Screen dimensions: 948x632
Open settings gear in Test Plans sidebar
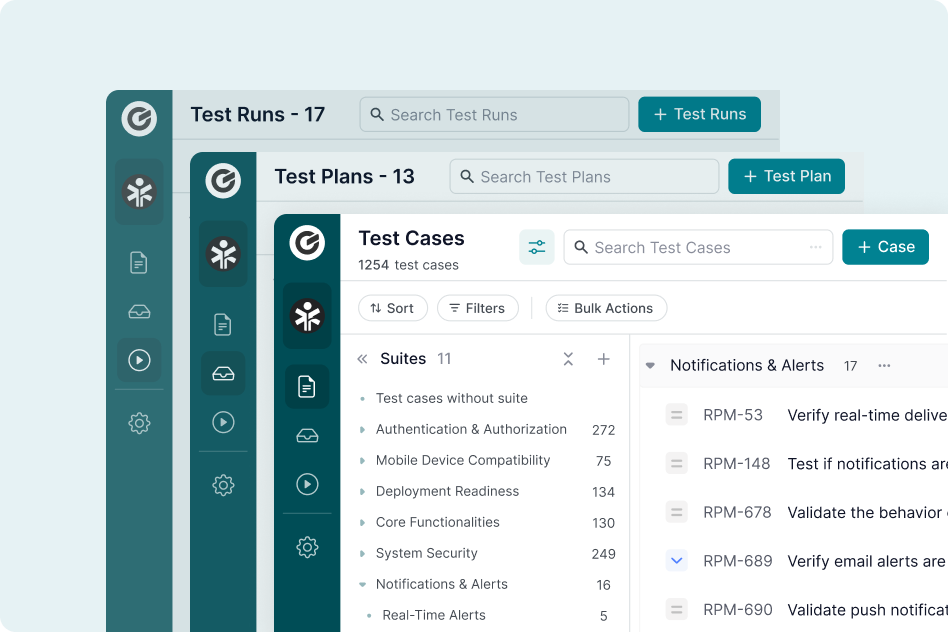point(223,484)
